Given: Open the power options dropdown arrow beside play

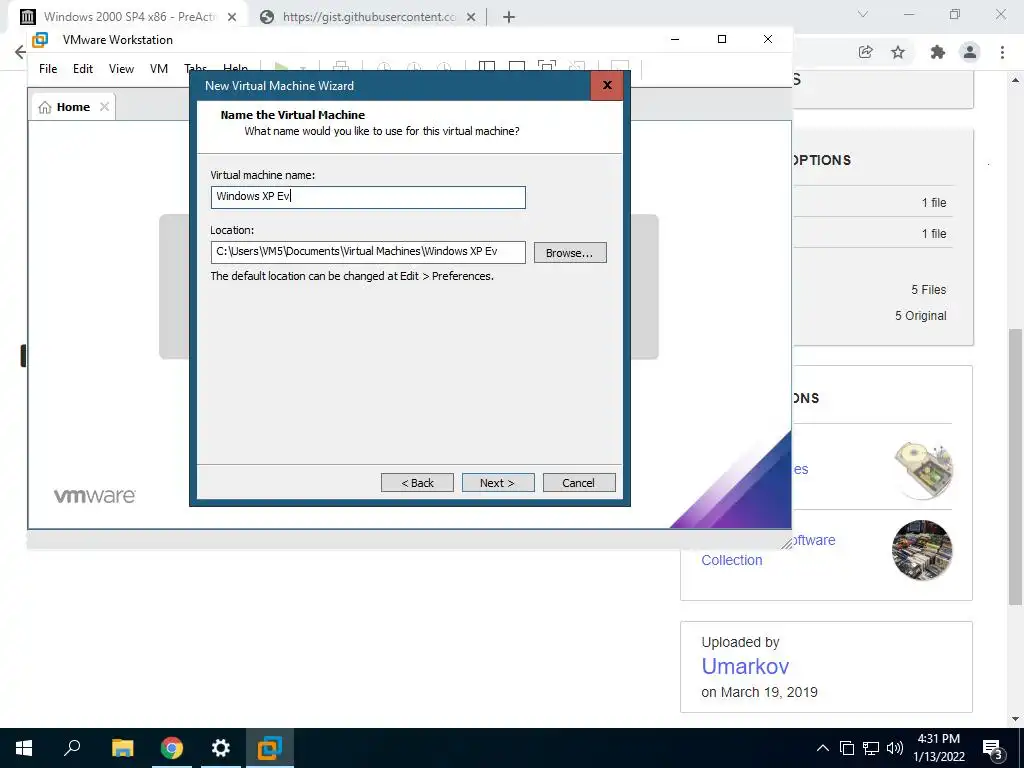Looking at the screenshot, I should click(x=302, y=67).
